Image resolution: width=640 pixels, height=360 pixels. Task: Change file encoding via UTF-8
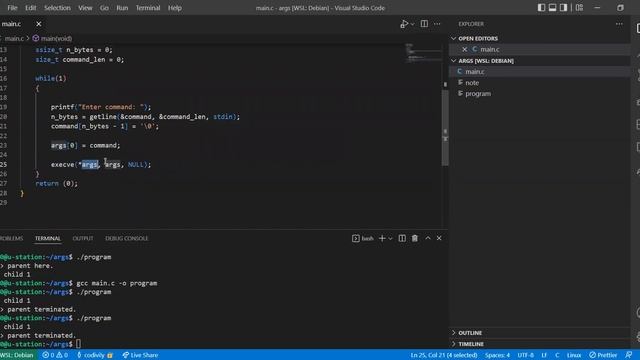point(525,355)
